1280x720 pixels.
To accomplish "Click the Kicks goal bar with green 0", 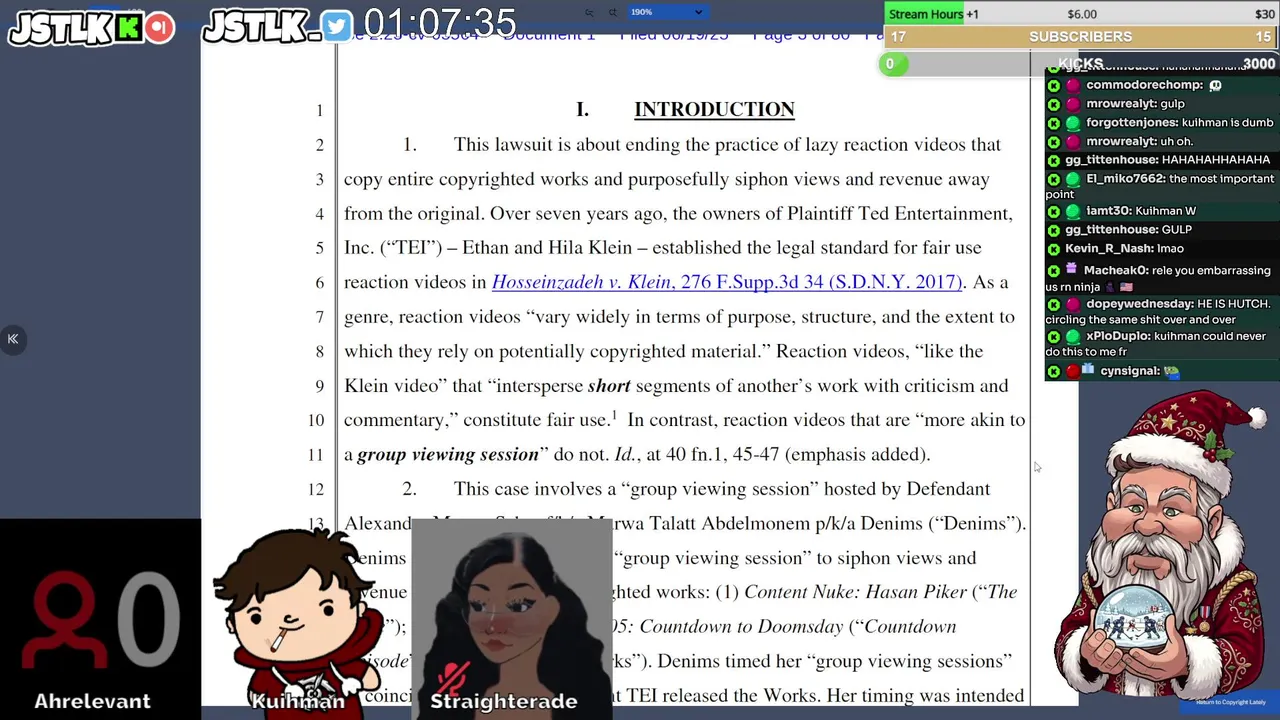I will [1081, 63].
